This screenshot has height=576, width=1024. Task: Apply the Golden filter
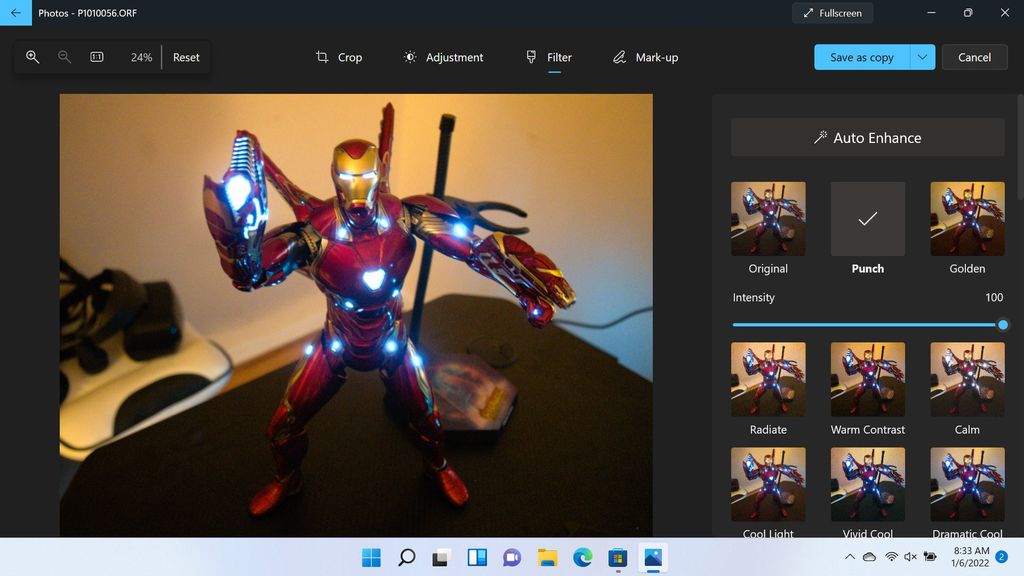click(x=967, y=218)
